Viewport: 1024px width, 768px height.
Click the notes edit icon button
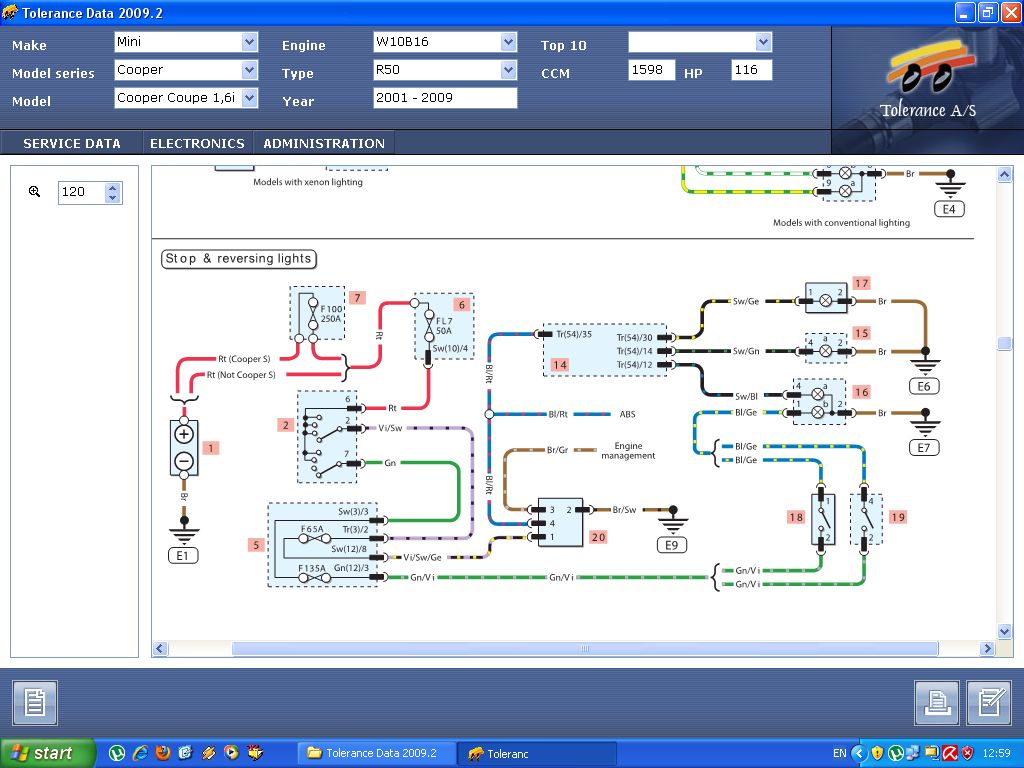[x=989, y=702]
